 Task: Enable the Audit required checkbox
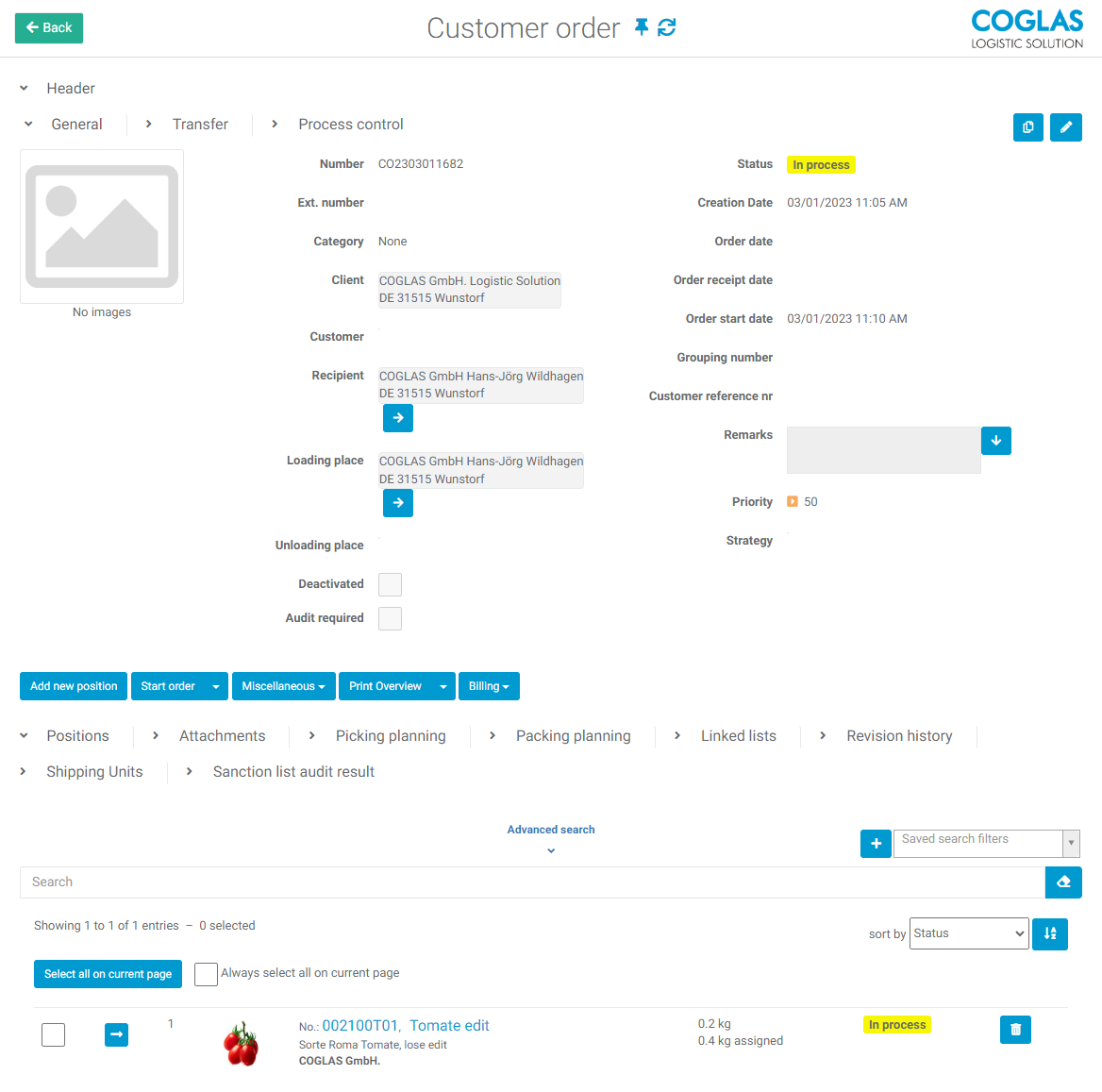point(390,618)
